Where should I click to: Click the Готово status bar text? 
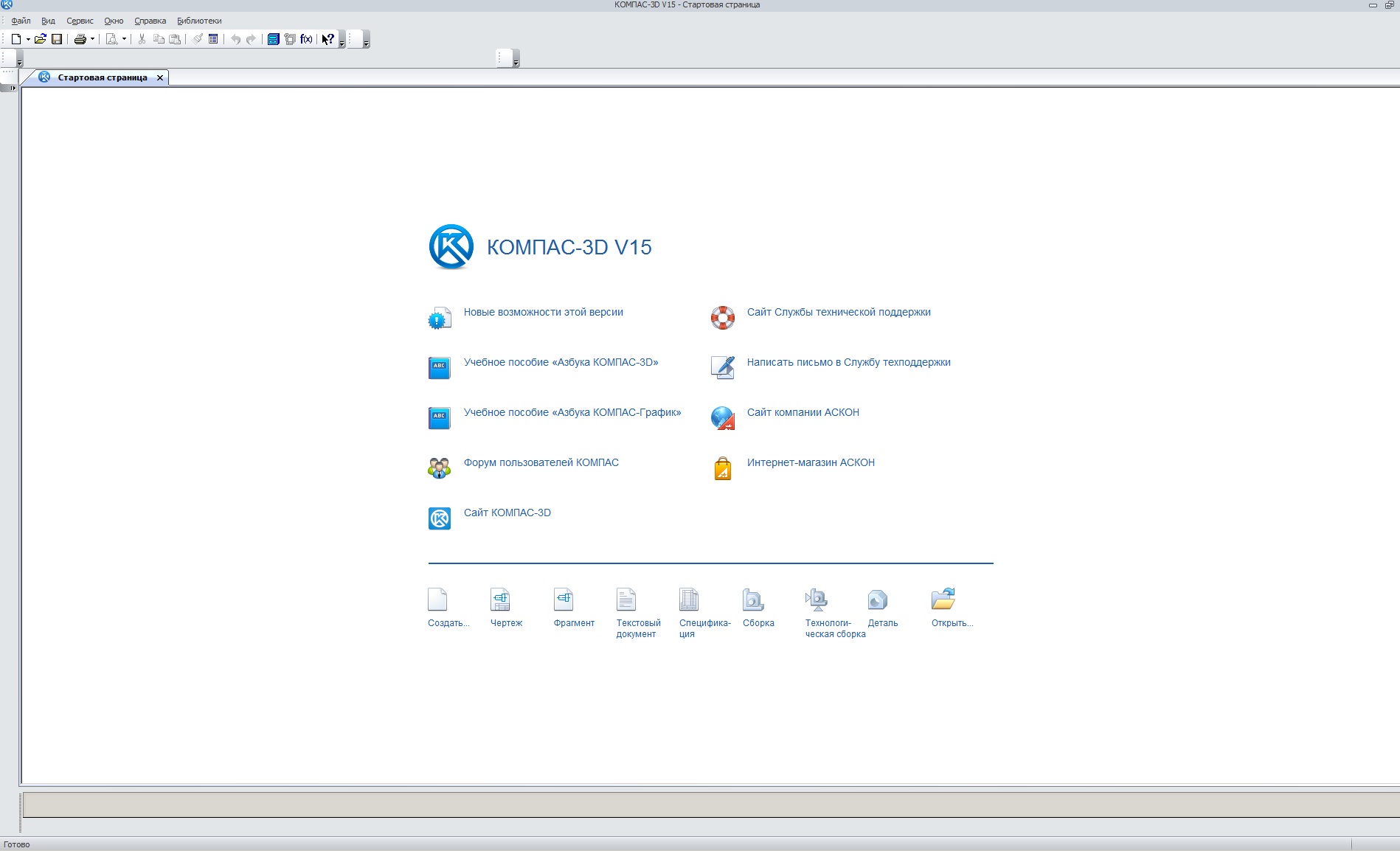click(17, 844)
